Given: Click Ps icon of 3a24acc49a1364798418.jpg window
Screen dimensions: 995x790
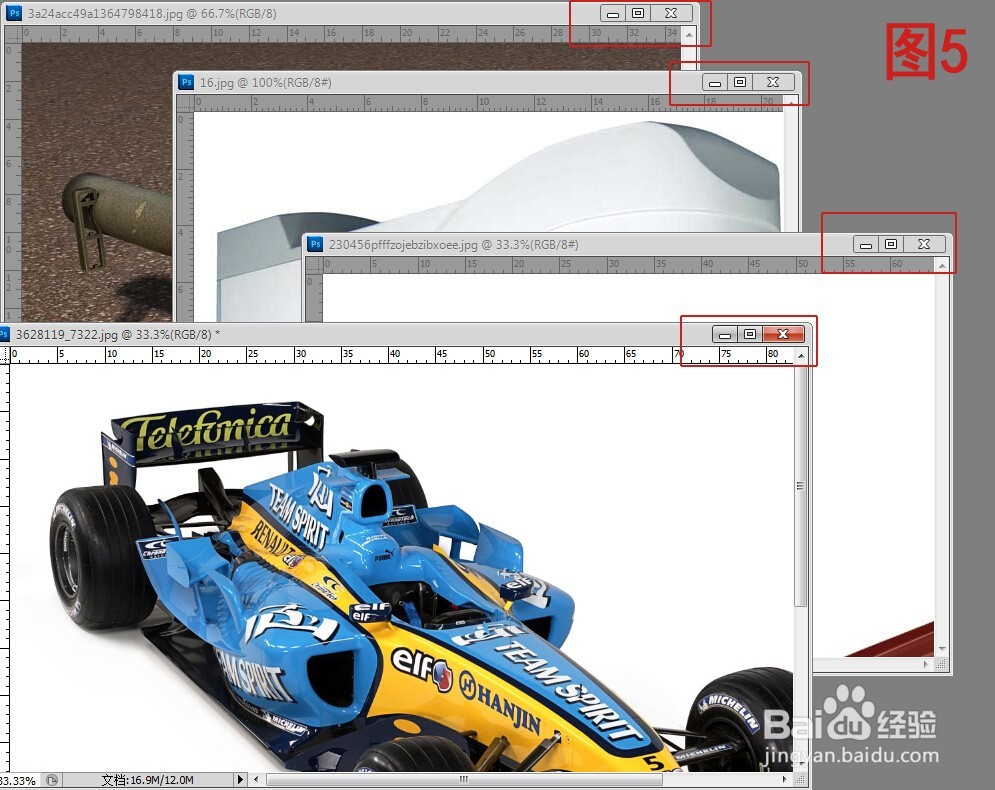Looking at the screenshot, I should click(x=14, y=13).
